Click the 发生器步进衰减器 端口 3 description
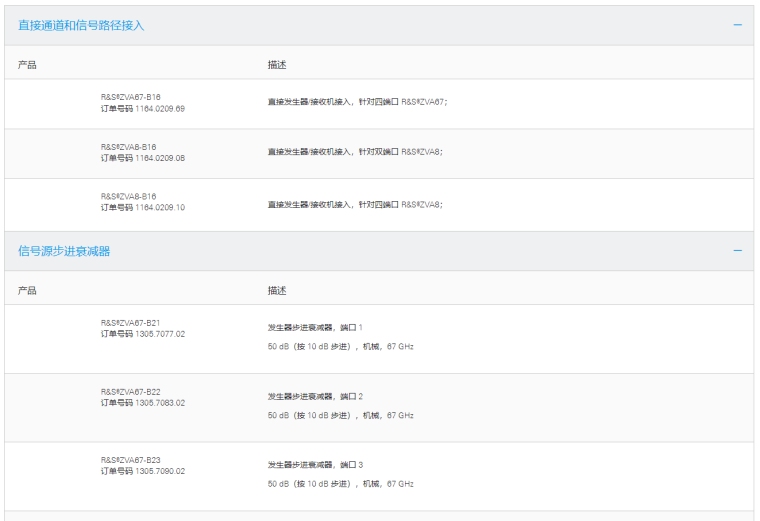Image resolution: width=760 pixels, height=521 pixels. pyautogui.click(x=314, y=465)
